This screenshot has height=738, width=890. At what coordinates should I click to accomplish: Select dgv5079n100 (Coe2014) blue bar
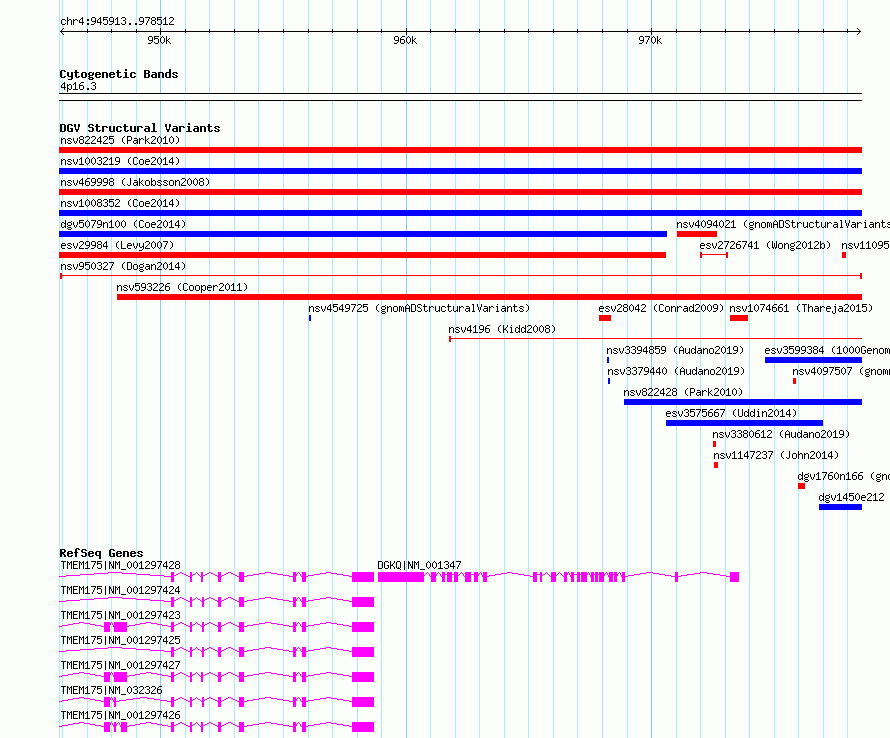coord(363,234)
